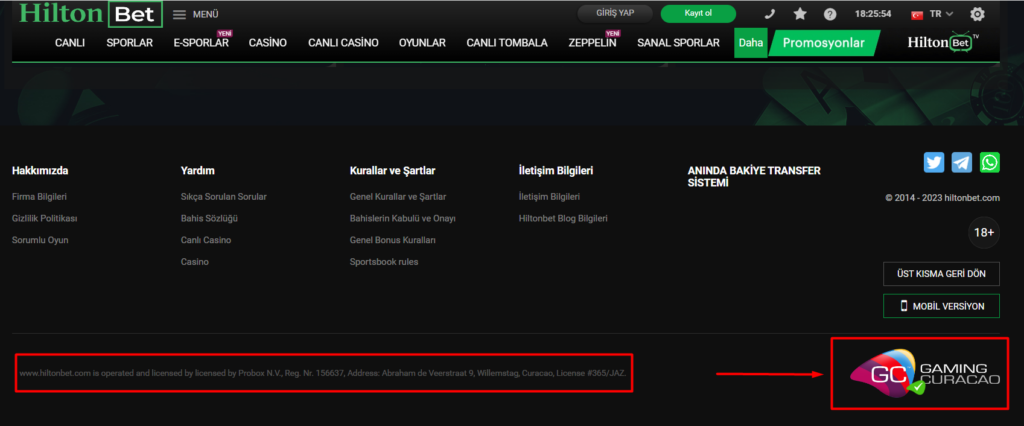Click the Gaming Curacao license logo
The image size is (1024, 426).
925,374
